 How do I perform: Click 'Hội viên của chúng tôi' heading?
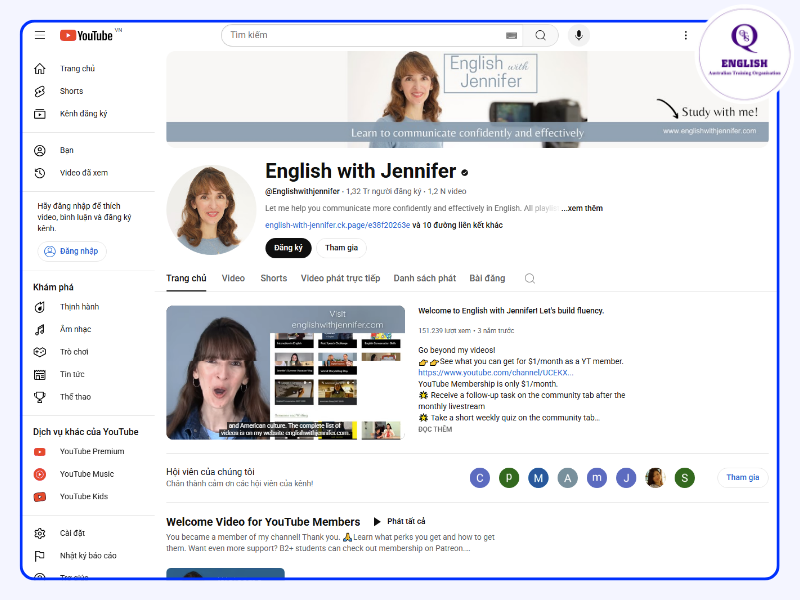point(210,472)
